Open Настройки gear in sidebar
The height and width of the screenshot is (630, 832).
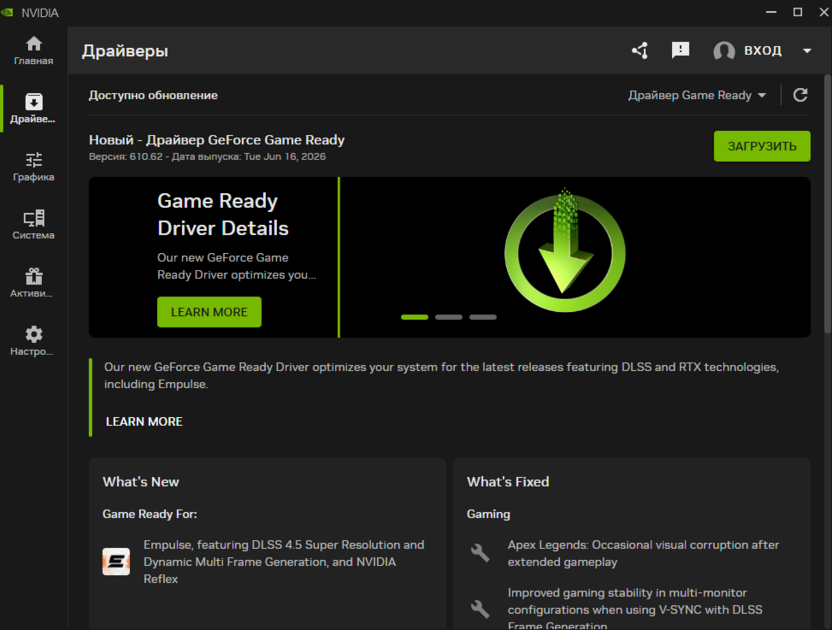tap(33, 341)
